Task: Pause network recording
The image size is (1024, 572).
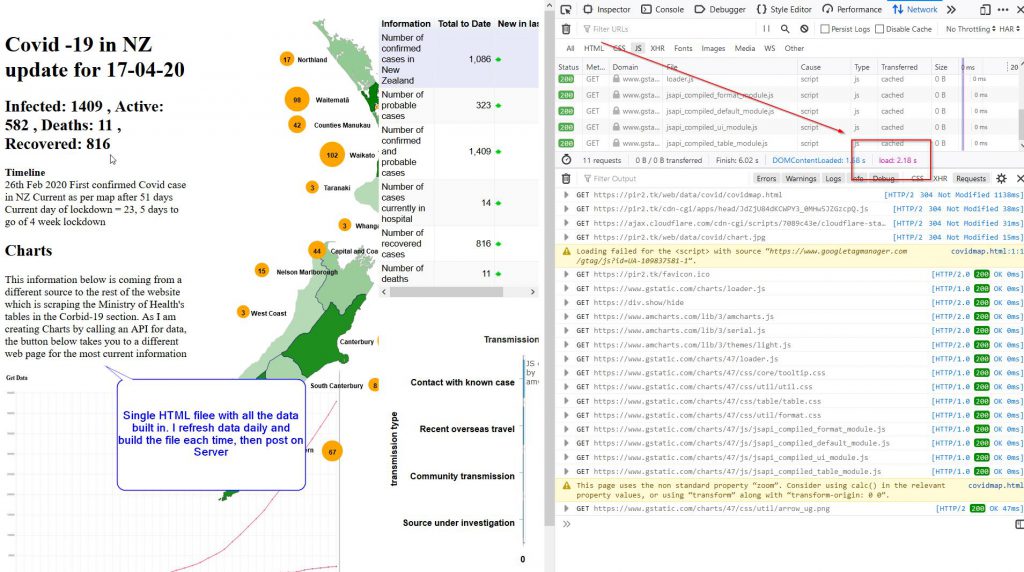Action: coord(767,29)
